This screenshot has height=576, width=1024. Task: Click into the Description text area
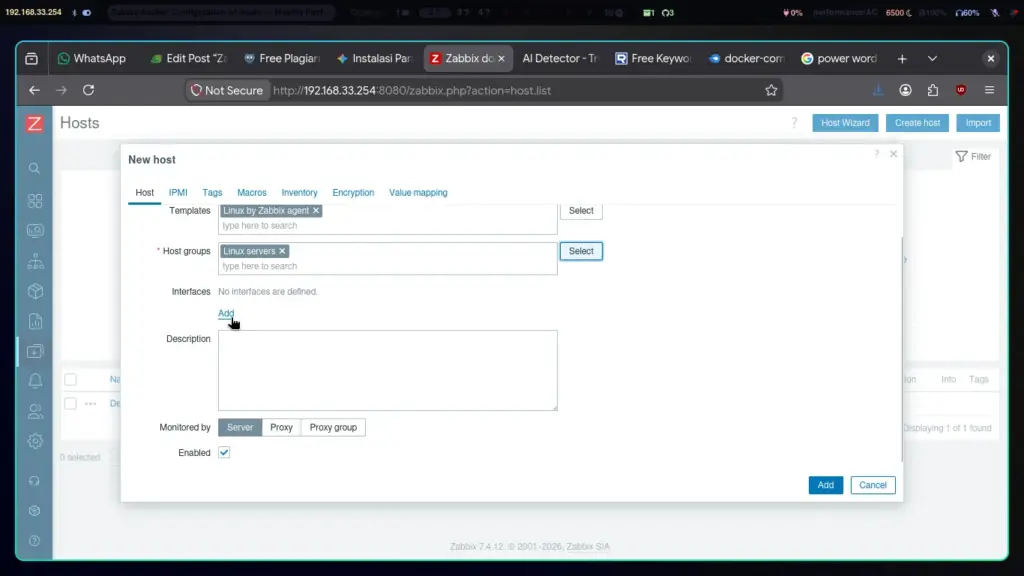tap(388, 370)
